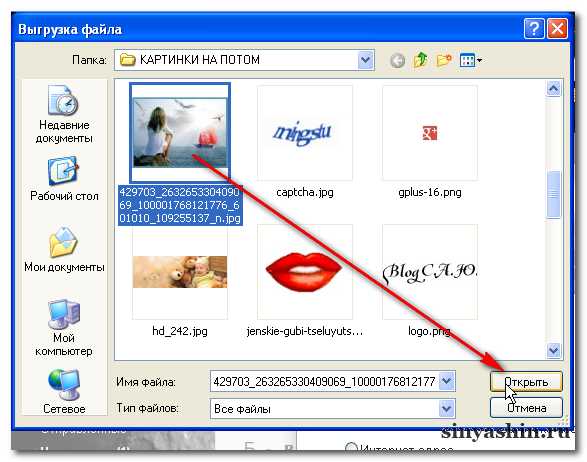Image resolution: width=587 pixels, height=462 pixels.
Task: Open Мои документы folder shortcut
Action: [x=64, y=249]
